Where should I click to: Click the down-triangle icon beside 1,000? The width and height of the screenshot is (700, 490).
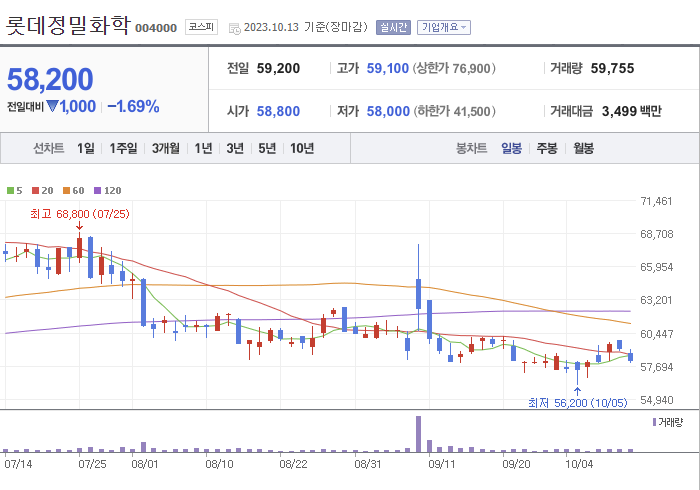pos(52,106)
